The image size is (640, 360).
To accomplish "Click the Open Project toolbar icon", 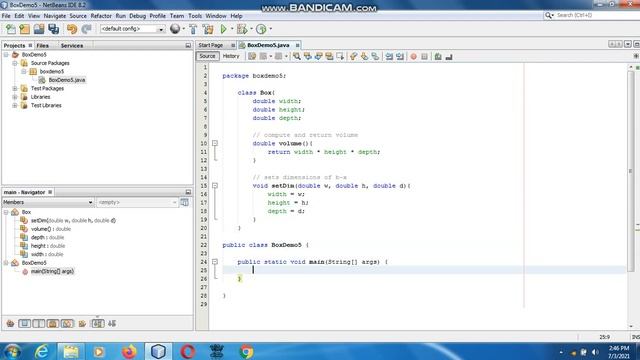I will [x=39, y=29].
